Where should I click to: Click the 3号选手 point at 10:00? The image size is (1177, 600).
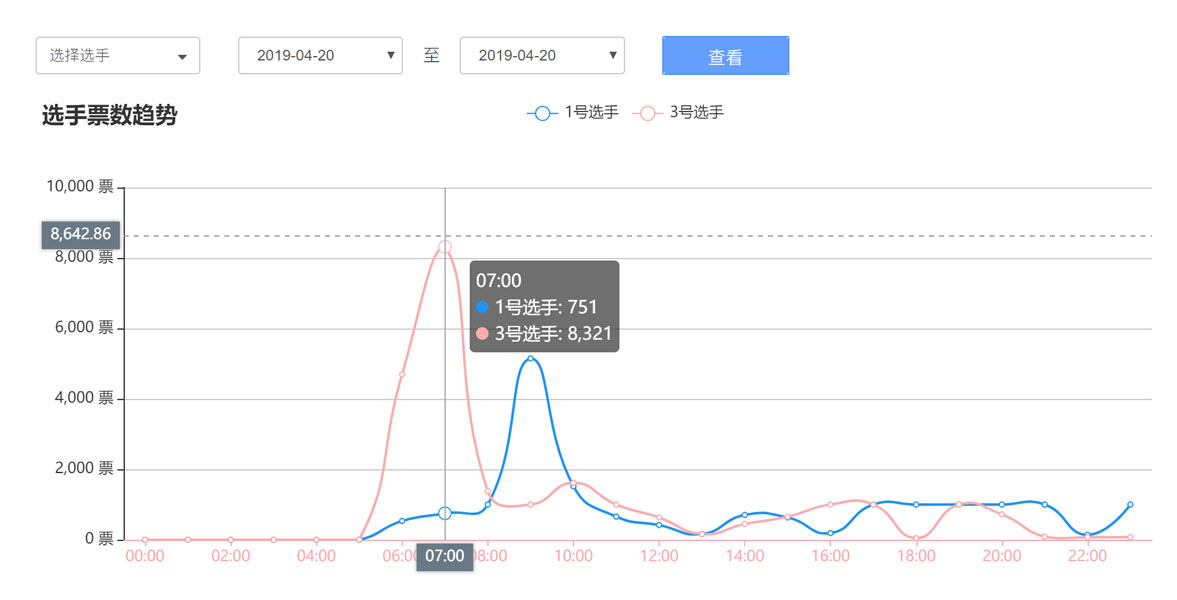click(x=573, y=483)
